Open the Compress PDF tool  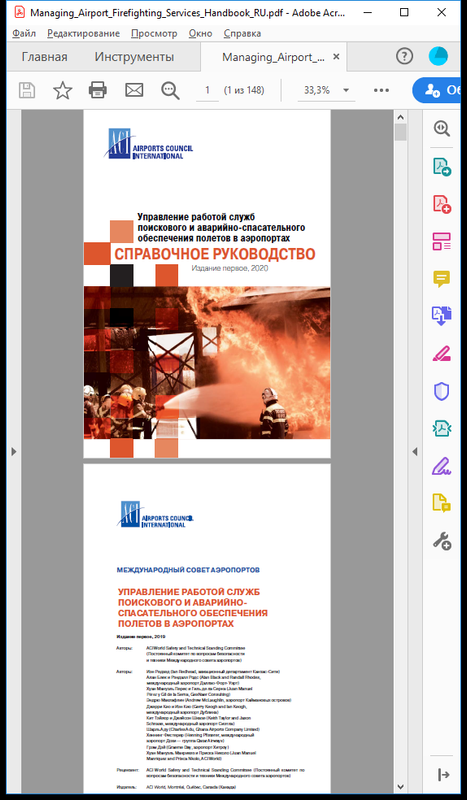442,429
